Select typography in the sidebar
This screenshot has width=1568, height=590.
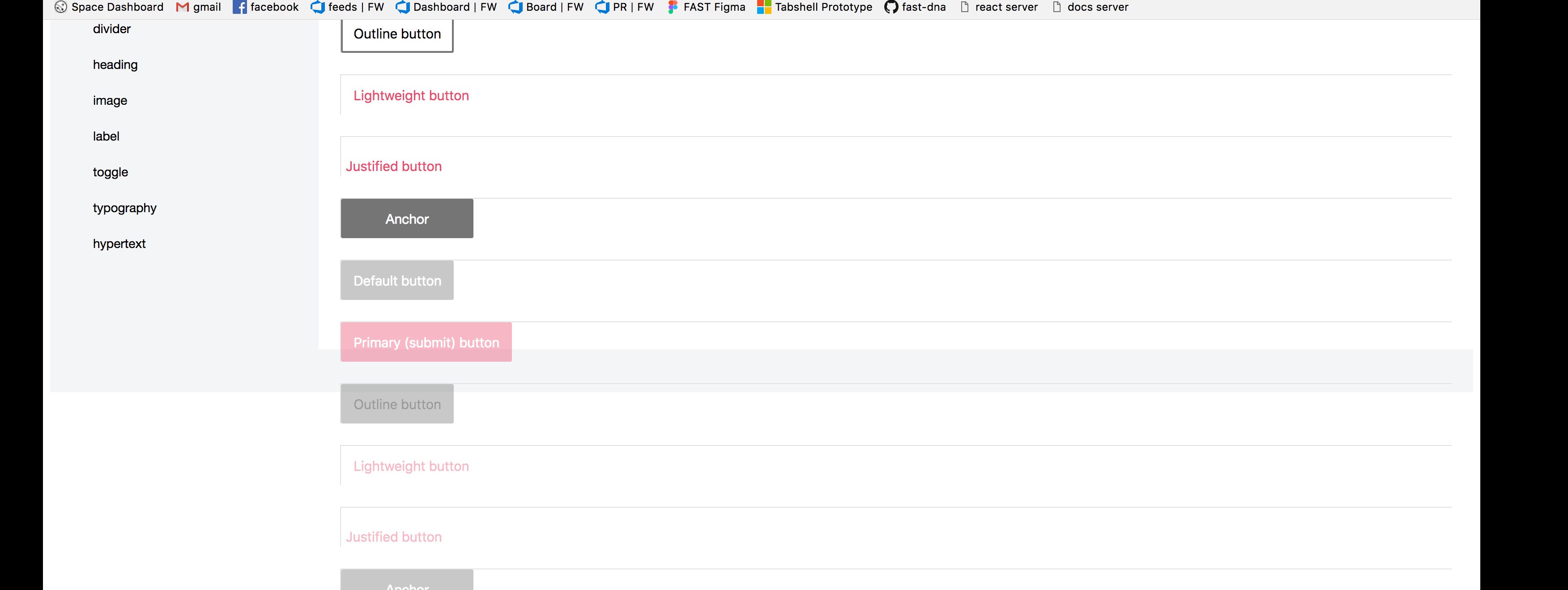[125, 208]
